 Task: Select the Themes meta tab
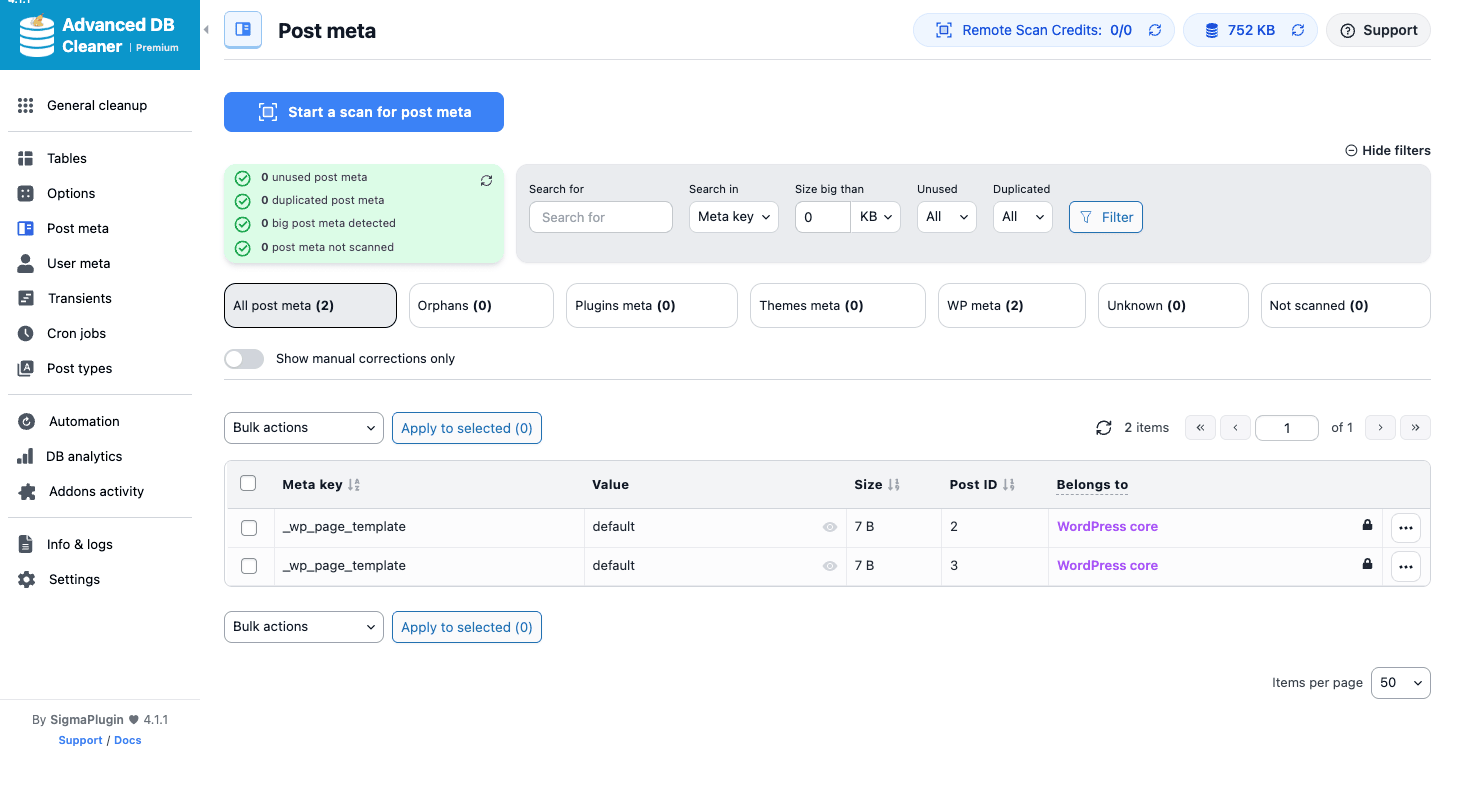coord(838,306)
